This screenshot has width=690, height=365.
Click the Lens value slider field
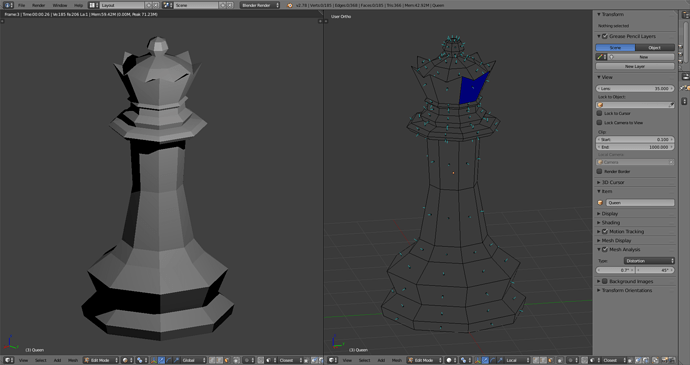635,88
